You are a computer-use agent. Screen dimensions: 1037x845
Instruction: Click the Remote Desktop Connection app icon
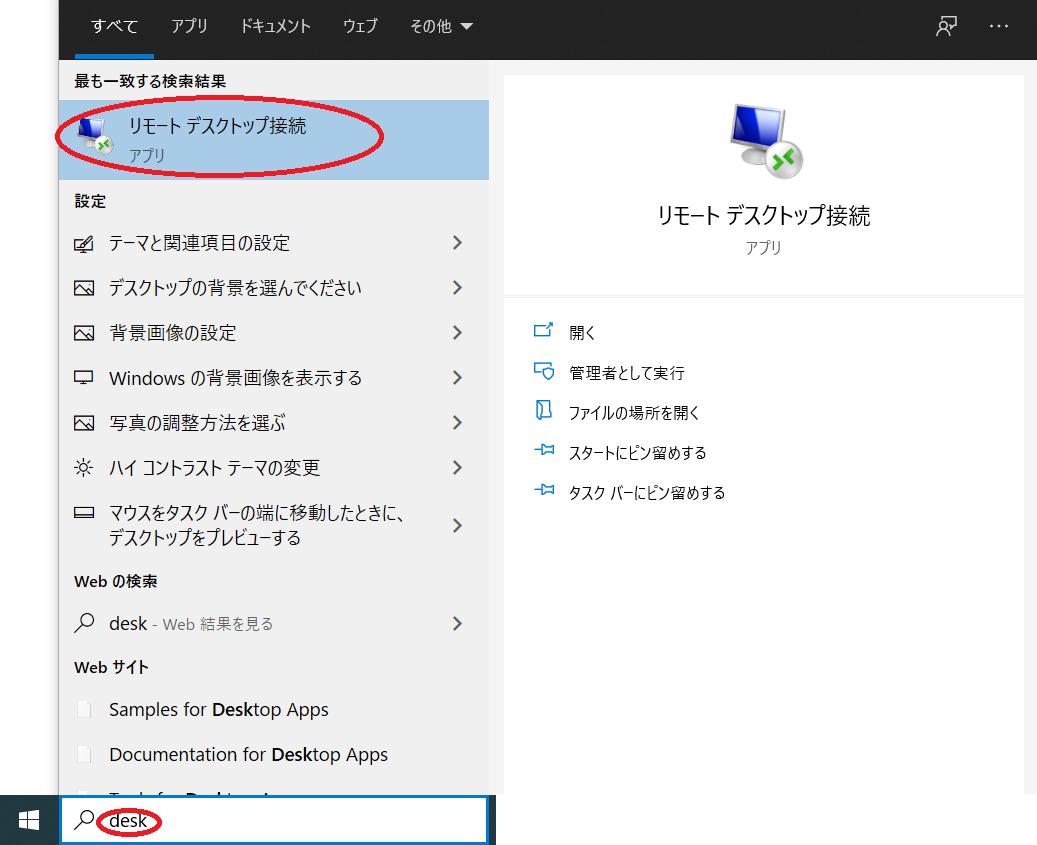pos(95,132)
